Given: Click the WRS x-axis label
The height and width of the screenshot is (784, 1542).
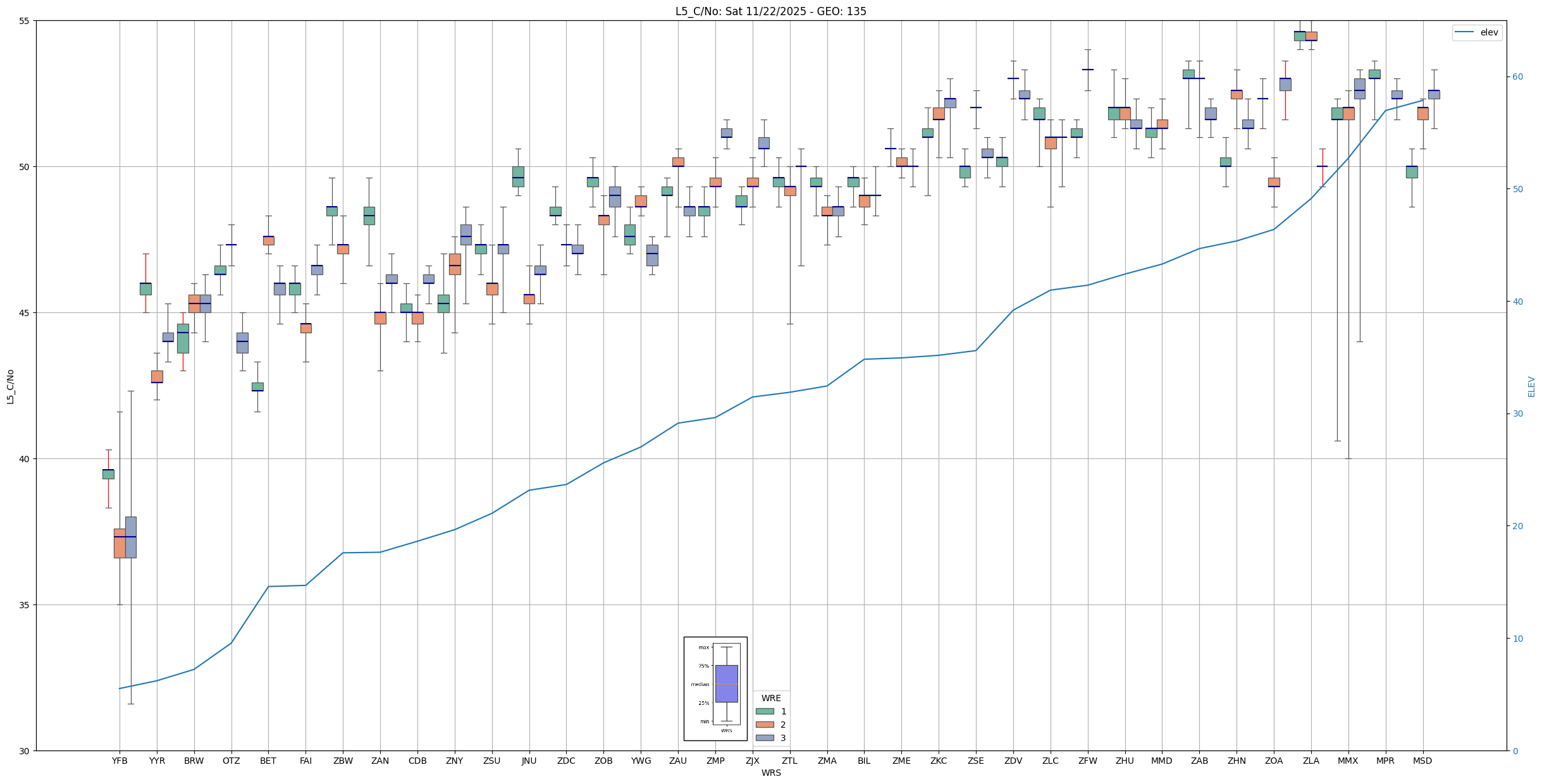Looking at the screenshot, I should (x=770, y=773).
